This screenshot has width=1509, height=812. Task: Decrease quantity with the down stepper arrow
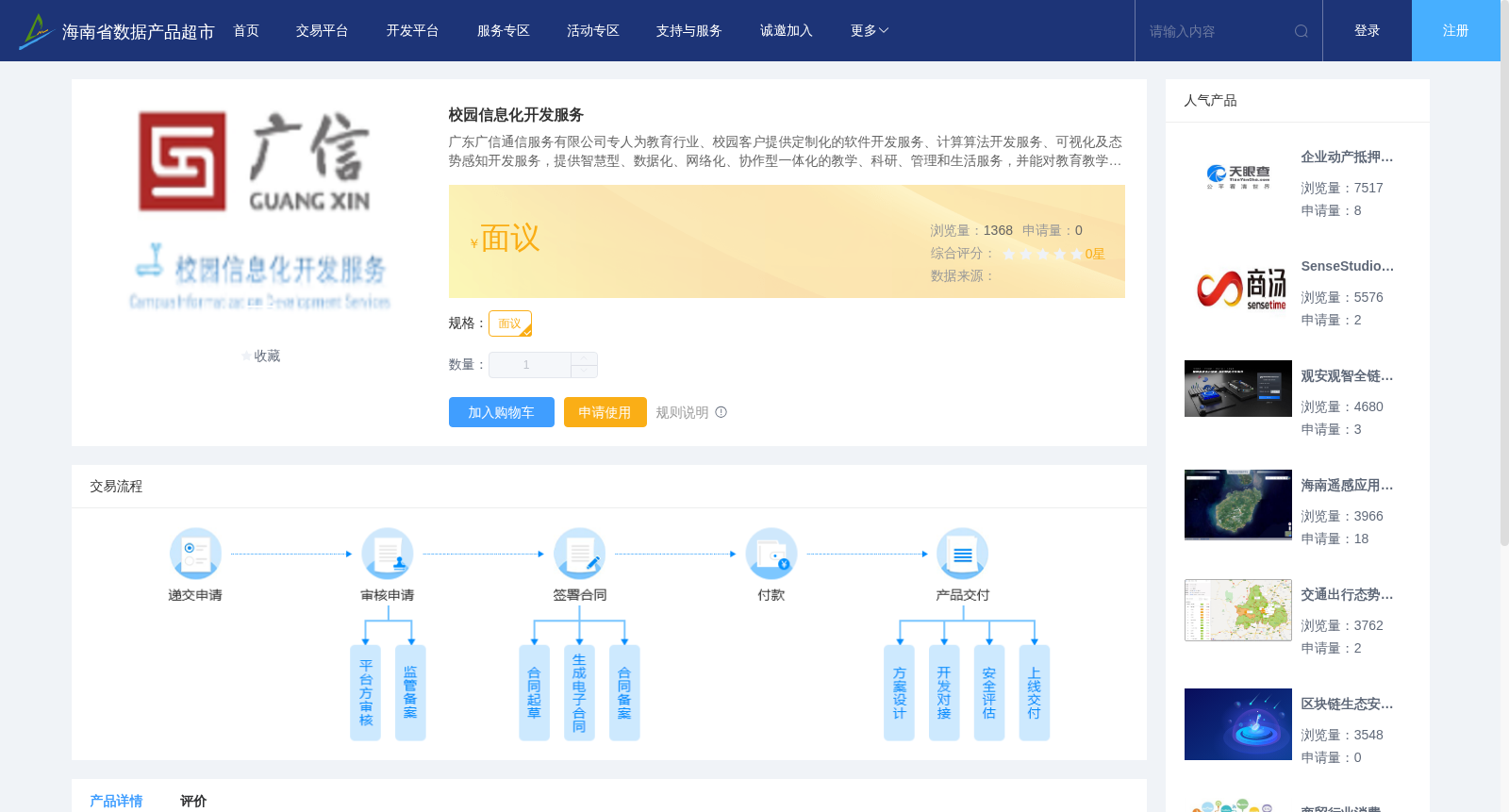(x=585, y=372)
